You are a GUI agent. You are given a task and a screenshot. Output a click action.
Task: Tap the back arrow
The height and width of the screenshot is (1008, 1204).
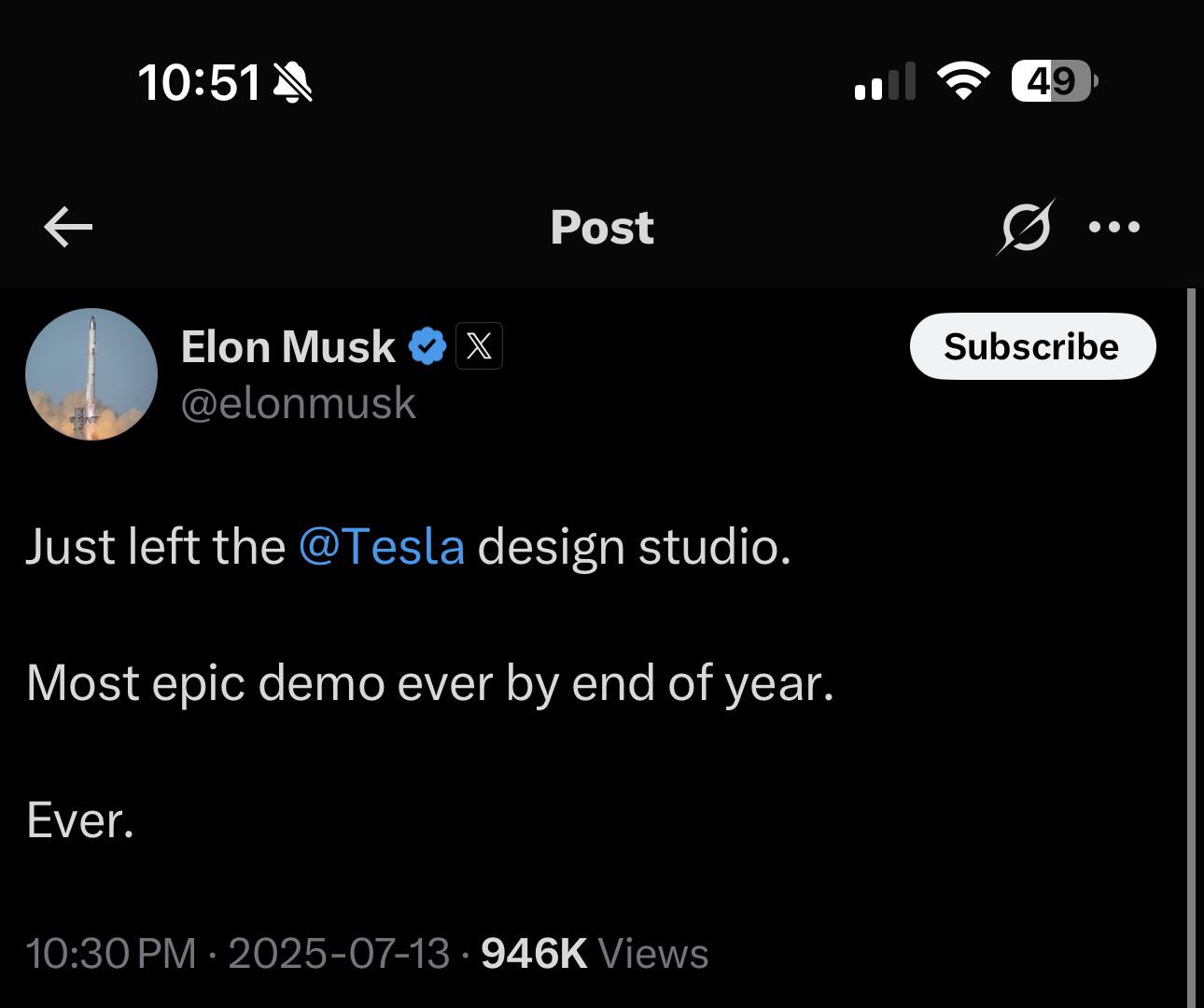[68, 227]
